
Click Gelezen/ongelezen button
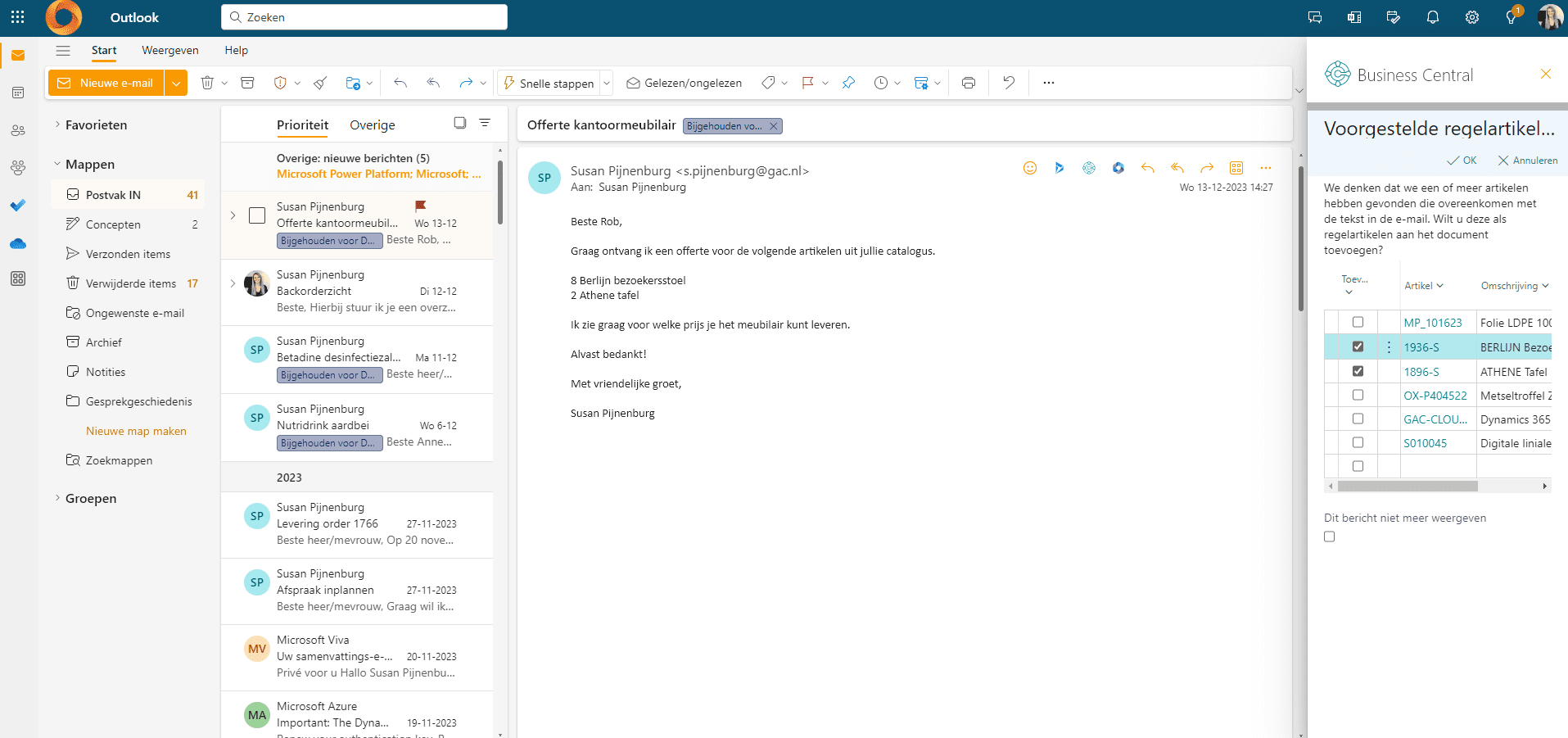685,83
